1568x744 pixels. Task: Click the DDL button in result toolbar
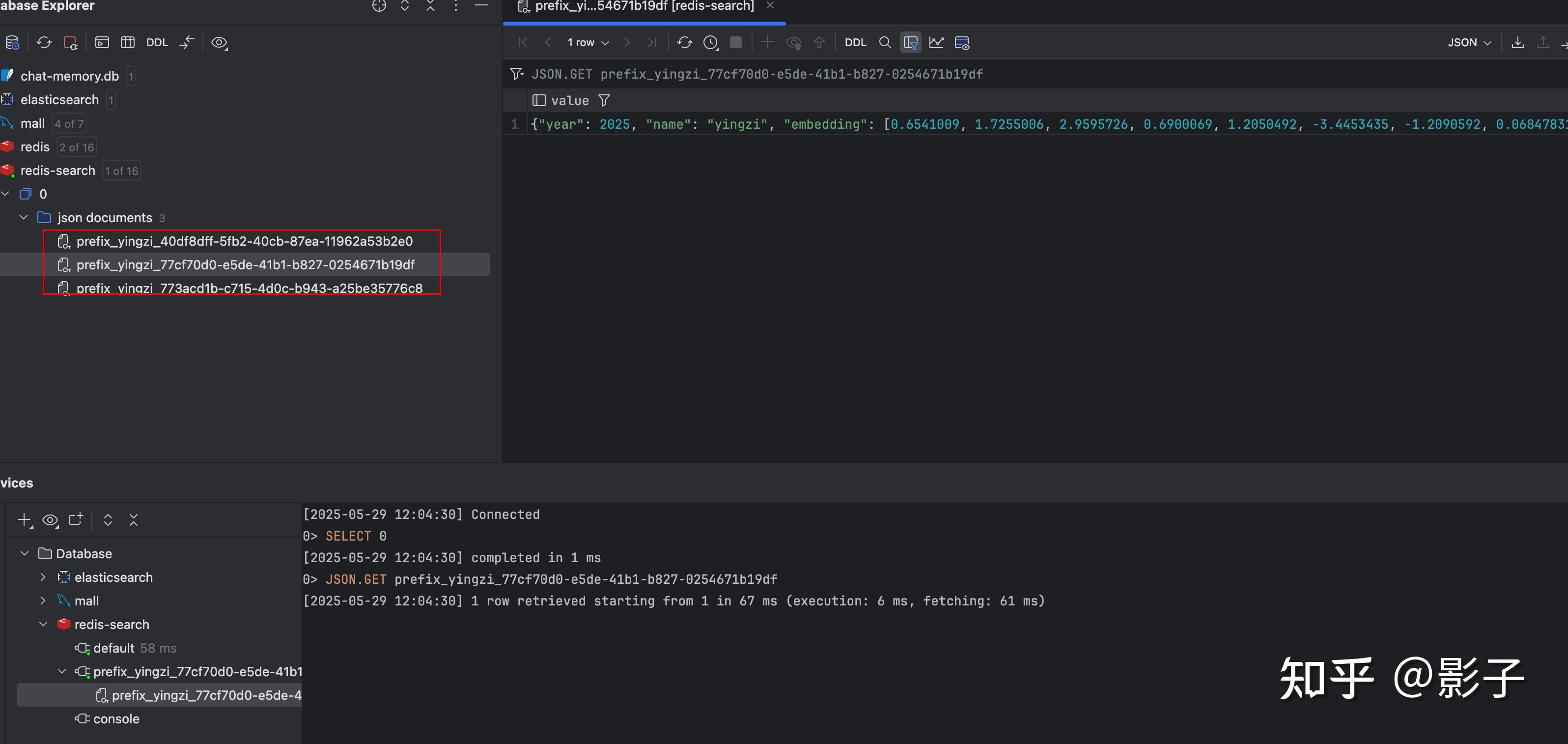855,43
